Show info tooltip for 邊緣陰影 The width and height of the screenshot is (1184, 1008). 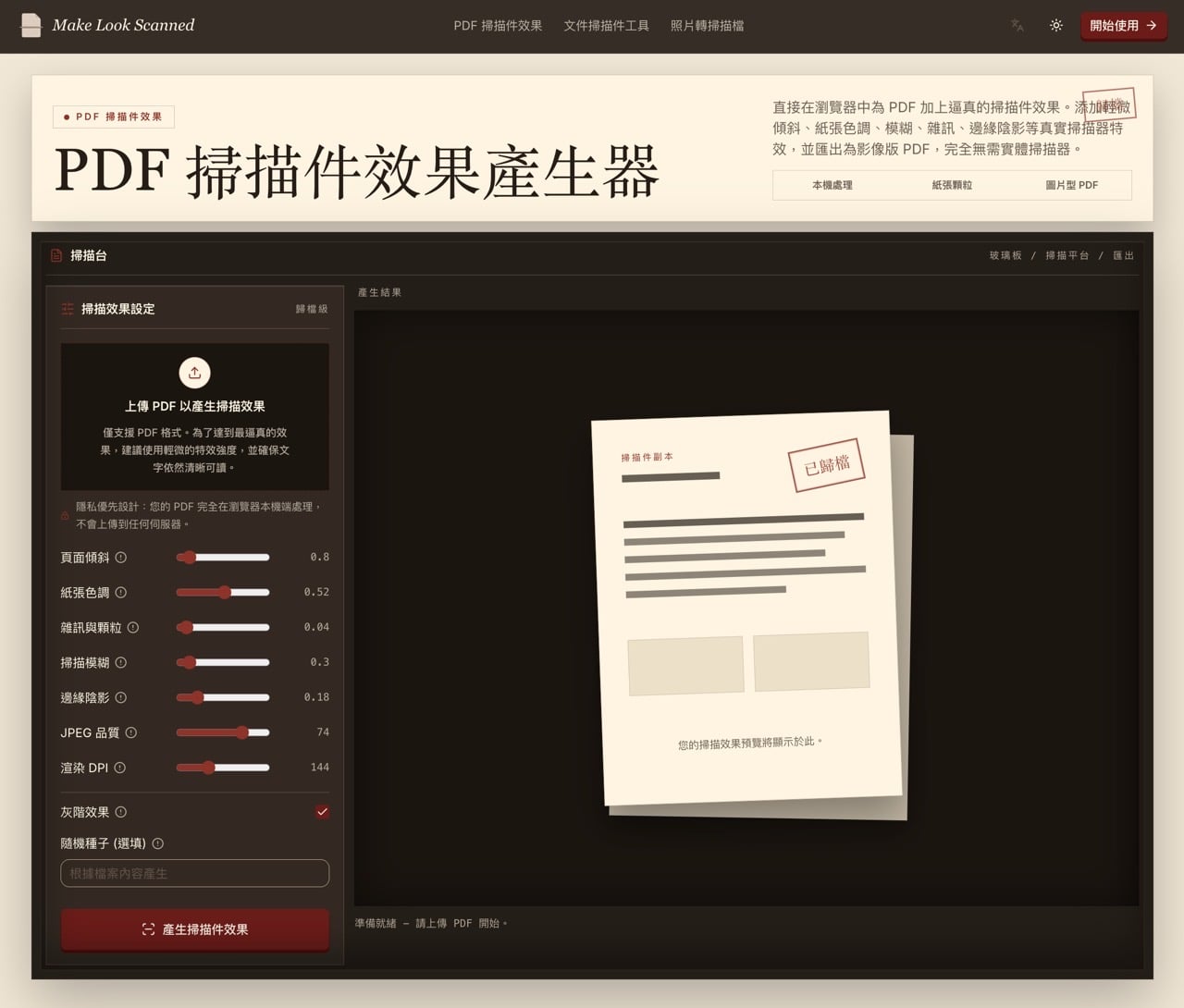(x=121, y=698)
